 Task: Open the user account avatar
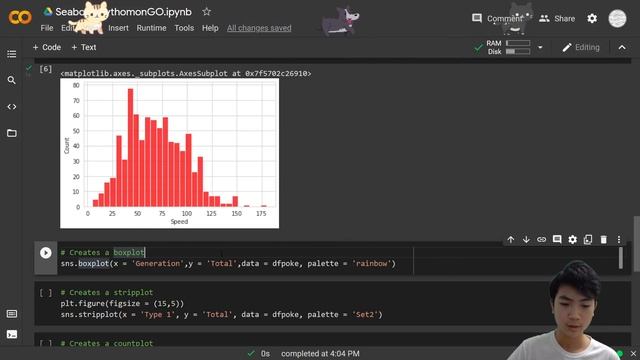click(x=617, y=18)
